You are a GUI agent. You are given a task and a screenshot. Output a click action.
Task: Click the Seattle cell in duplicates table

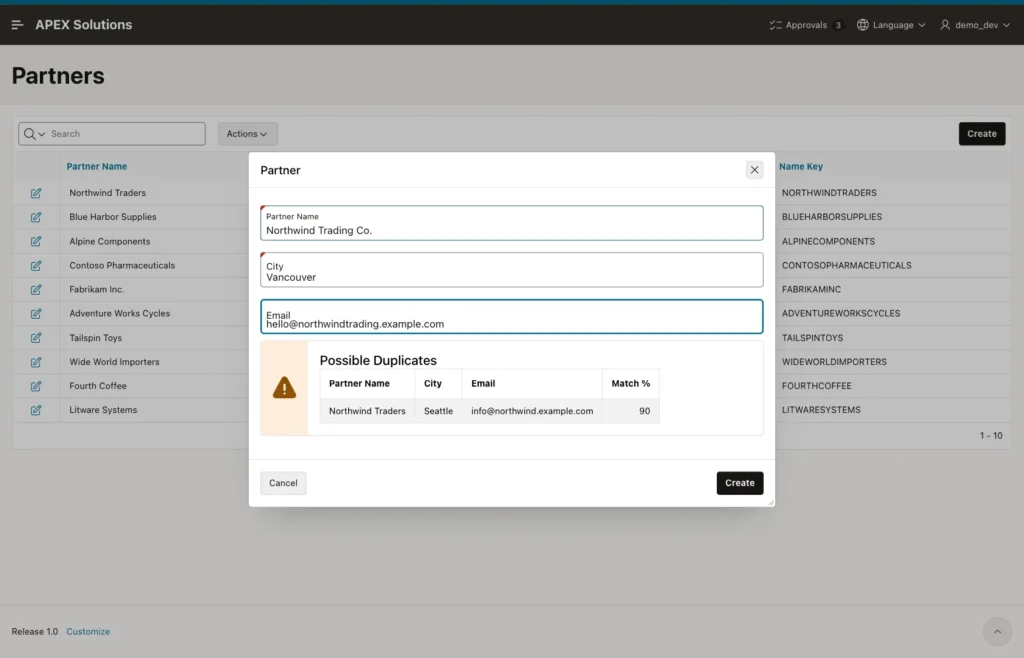click(x=438, y=411)
